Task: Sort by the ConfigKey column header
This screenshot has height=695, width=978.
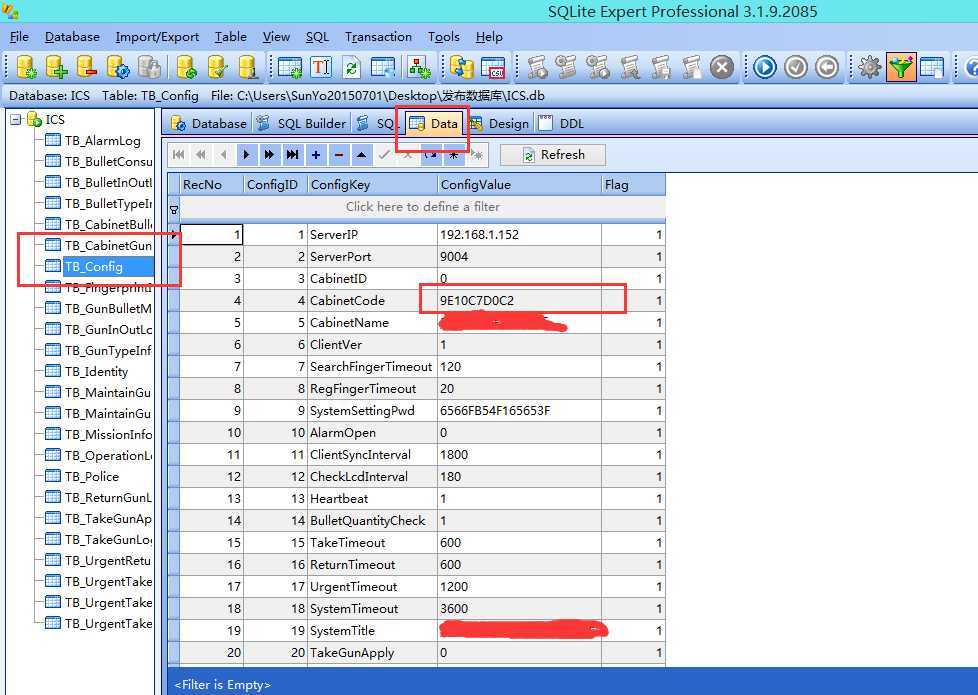Action: coord(372,185)
